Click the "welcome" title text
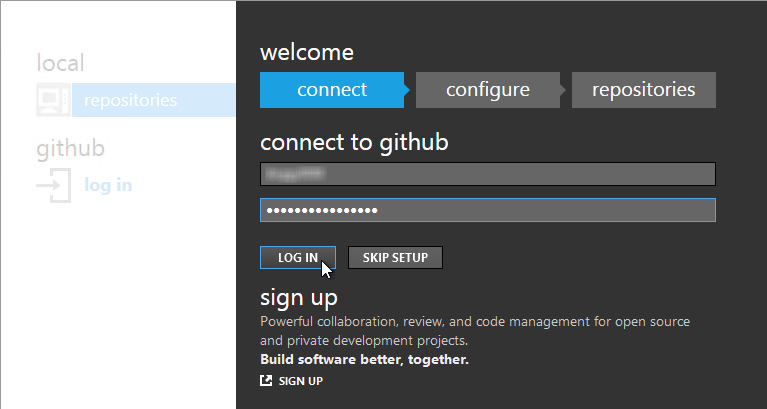The height and width of the screenshot is (409, 767). [307, 53]
